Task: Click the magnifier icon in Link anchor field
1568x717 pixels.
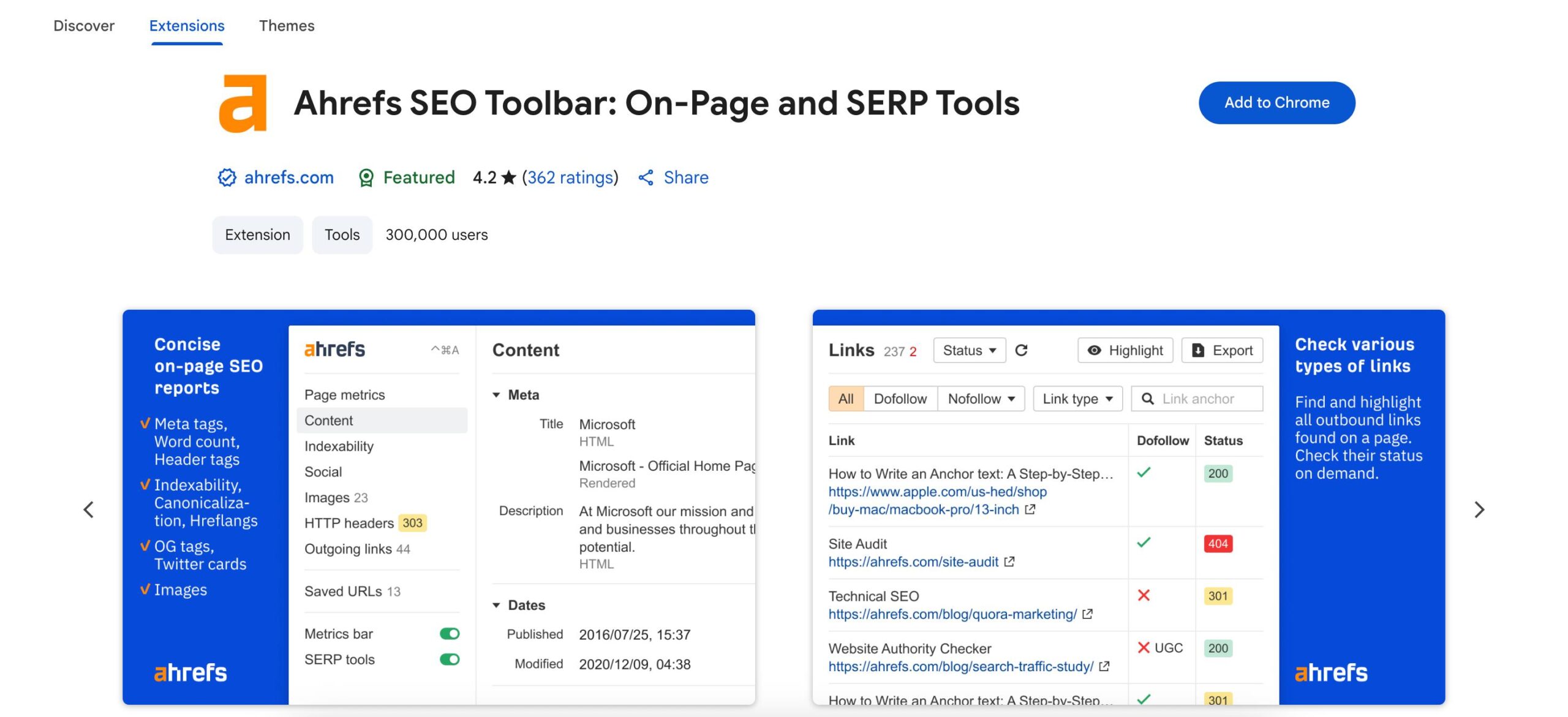Action: [x=1148, y=399]
